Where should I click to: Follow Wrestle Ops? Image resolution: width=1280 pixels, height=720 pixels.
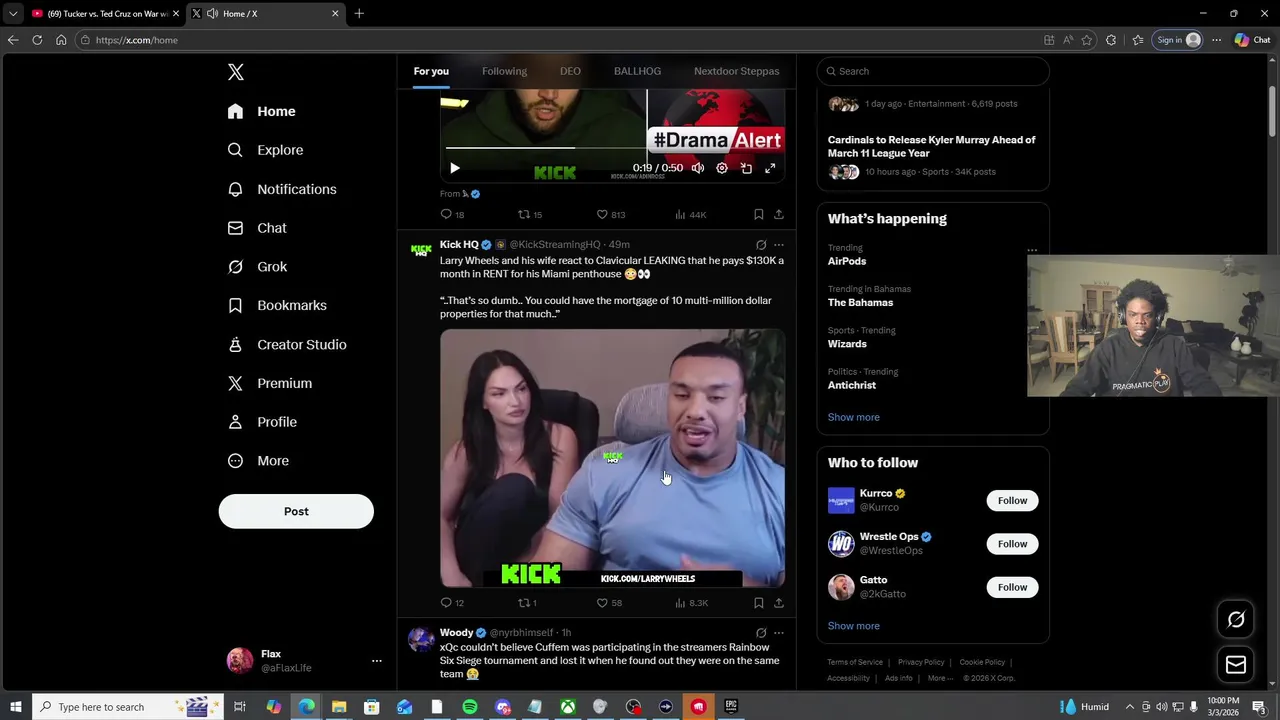(1012, 544)
